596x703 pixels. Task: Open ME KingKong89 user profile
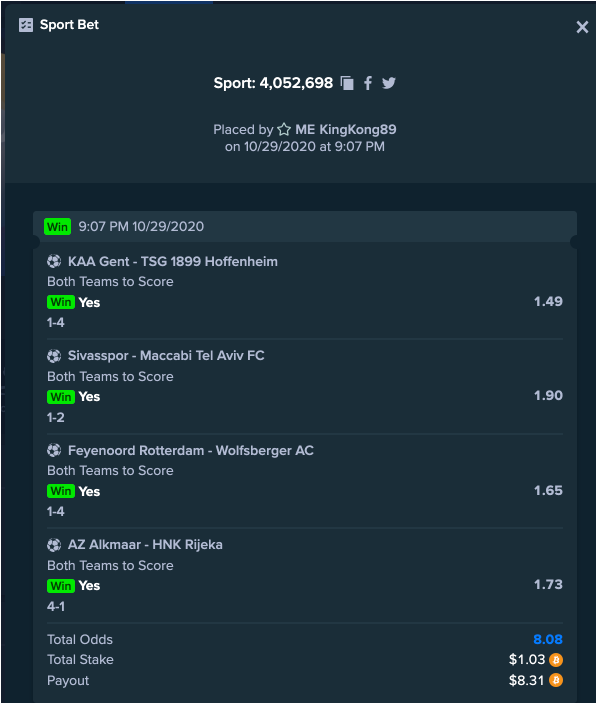click(x=346, y=130)
